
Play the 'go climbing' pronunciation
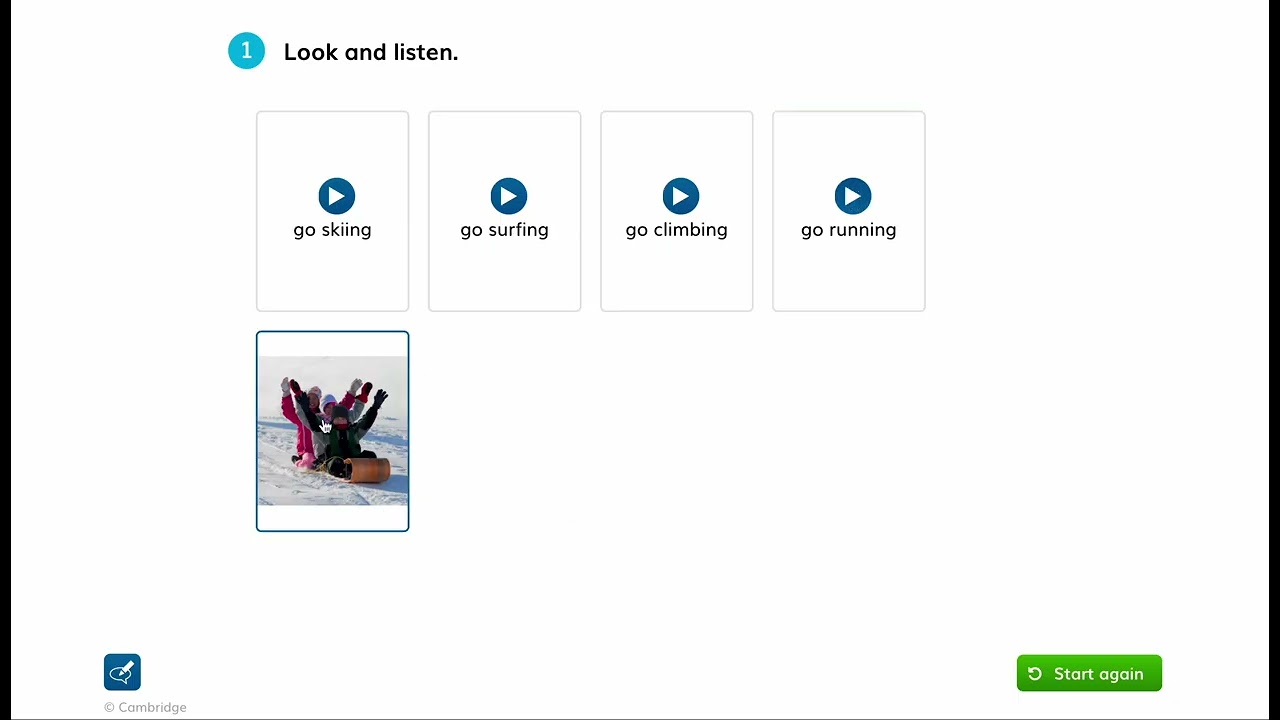point(680,196)
